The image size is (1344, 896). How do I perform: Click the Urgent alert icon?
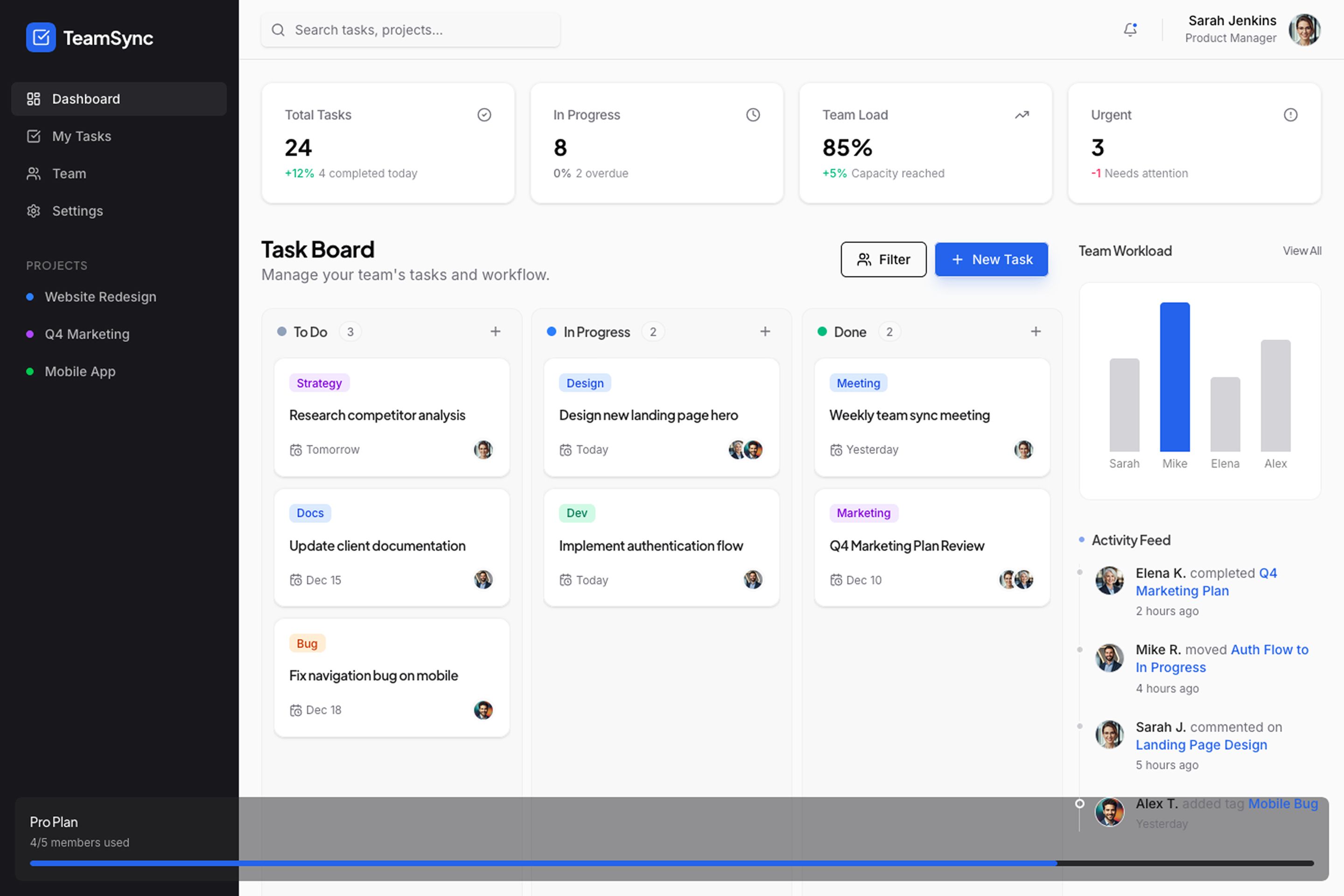point(1291,115)
